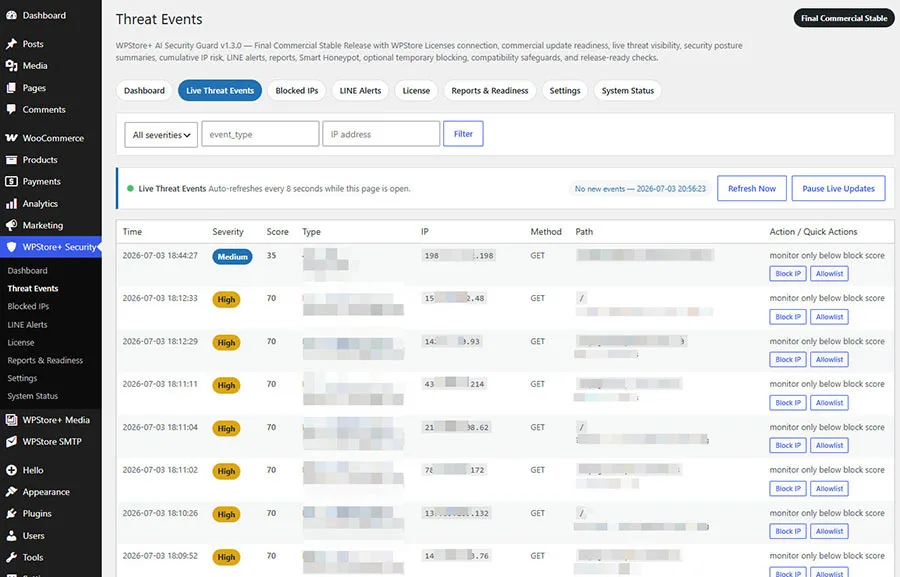
Task: Click the Comments bubble icon
Action: 11,109
